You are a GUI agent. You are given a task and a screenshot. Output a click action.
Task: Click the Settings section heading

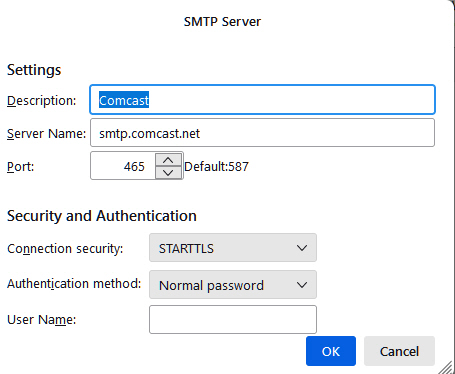(34, 70)
